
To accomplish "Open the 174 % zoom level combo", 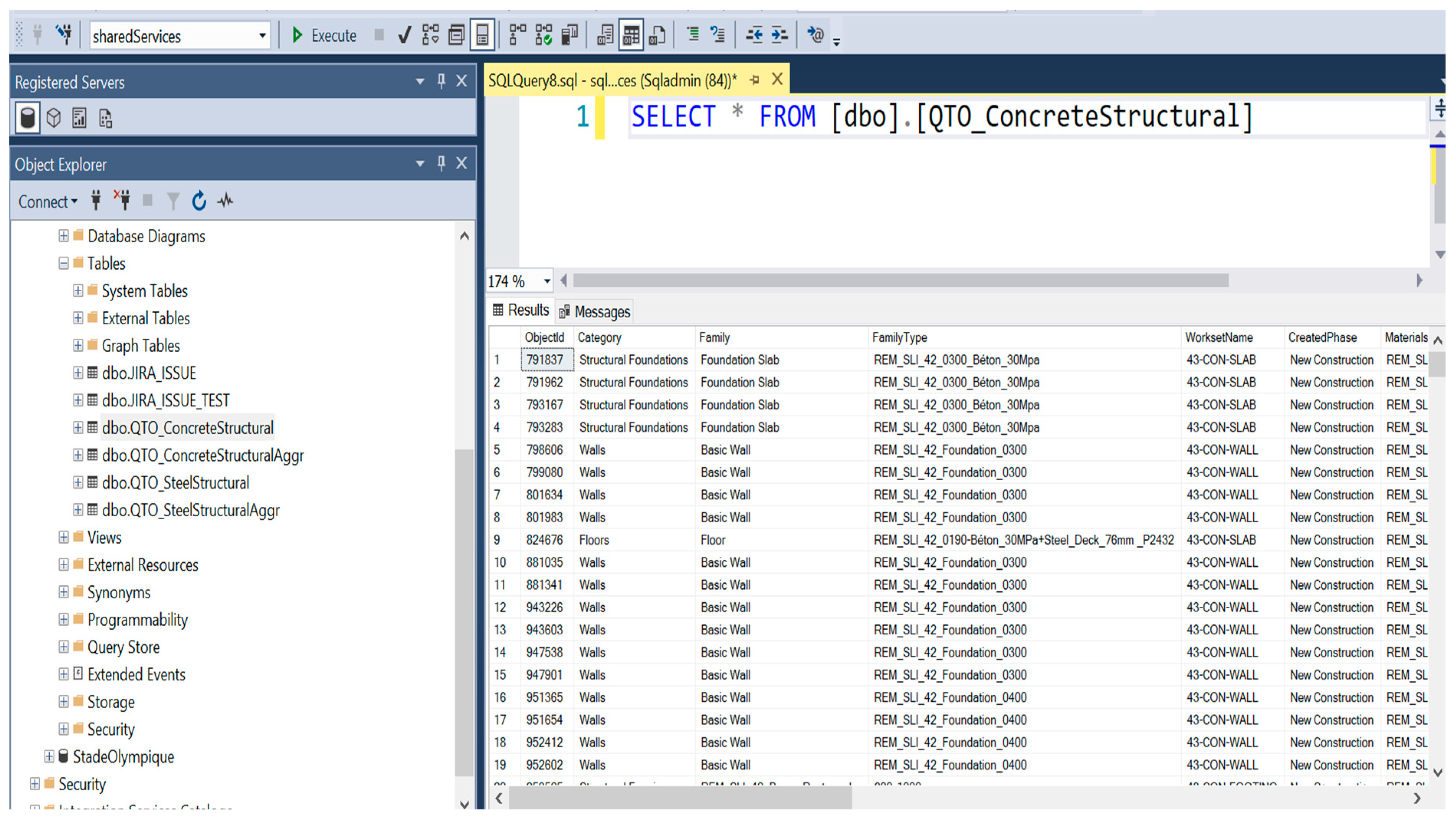I will click(546, 281).
